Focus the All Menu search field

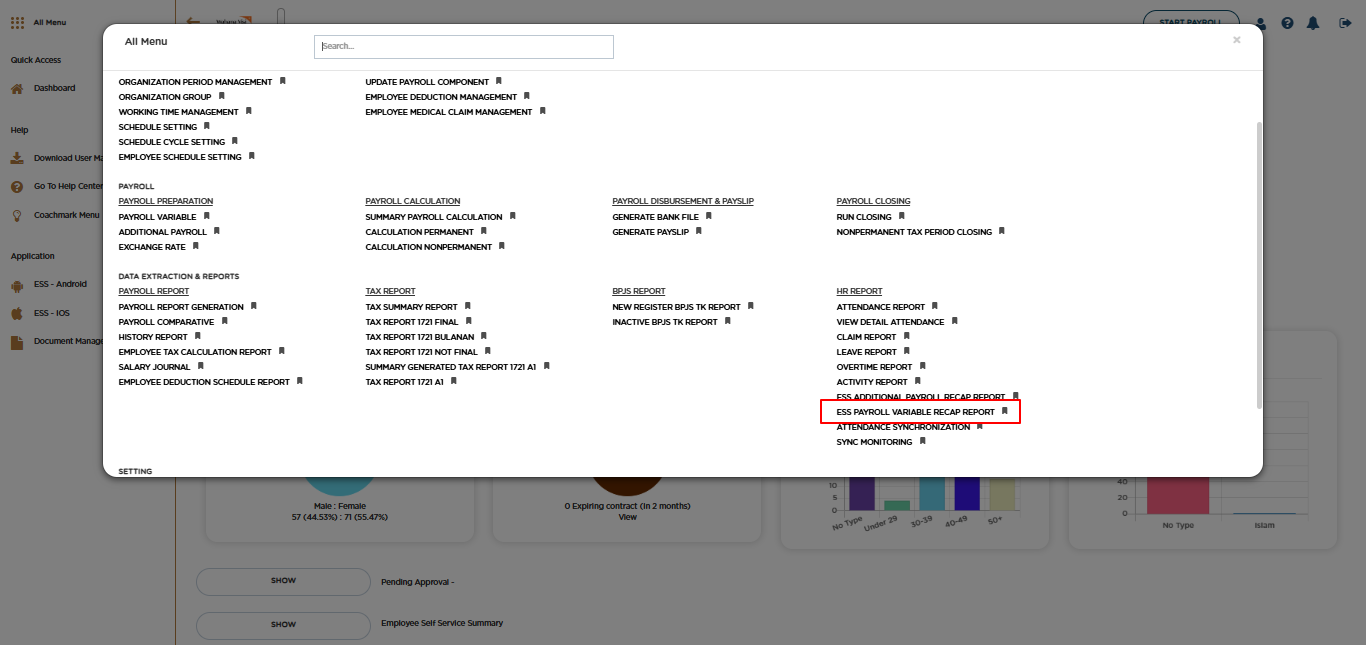(x=464, y=47)
